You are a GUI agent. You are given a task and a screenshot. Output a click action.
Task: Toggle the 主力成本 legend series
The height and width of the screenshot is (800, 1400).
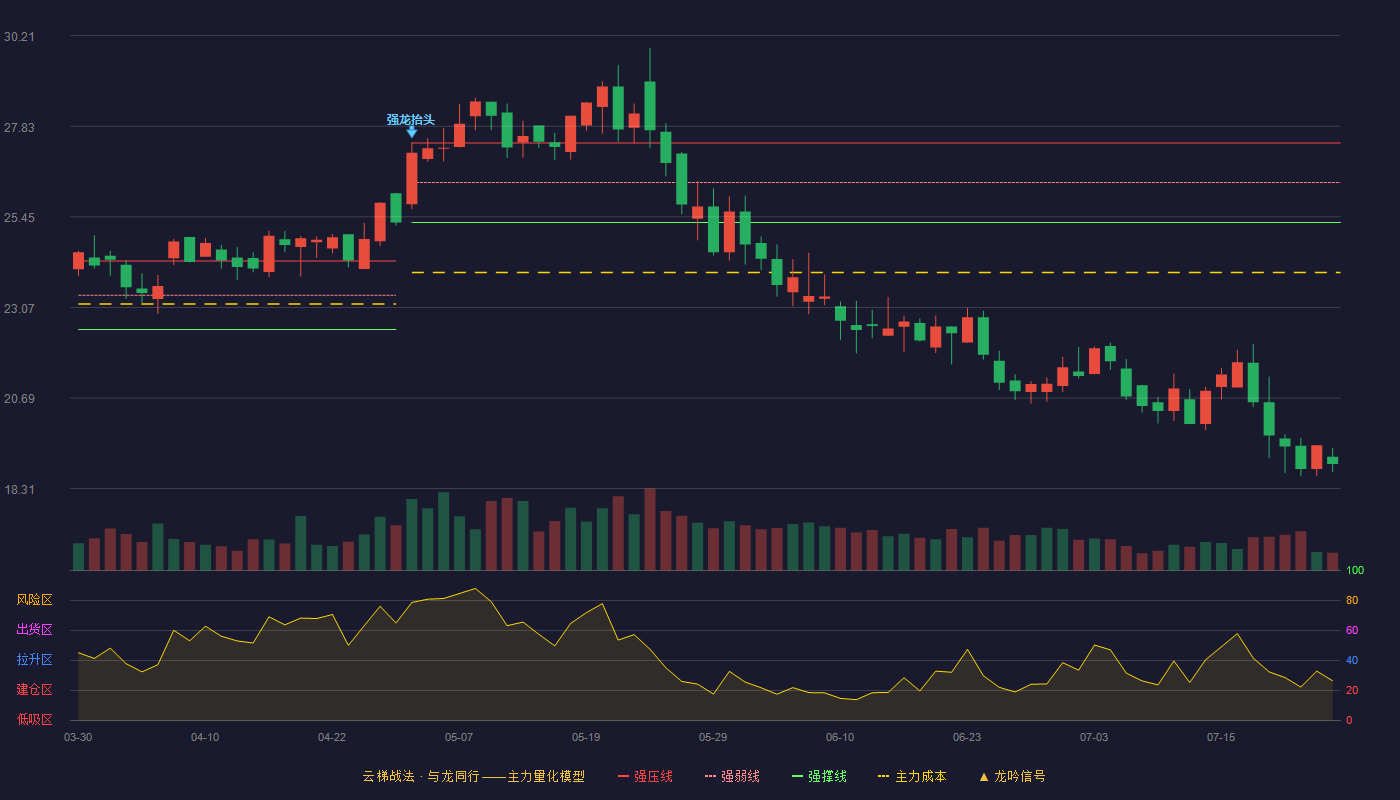point(912,776)
